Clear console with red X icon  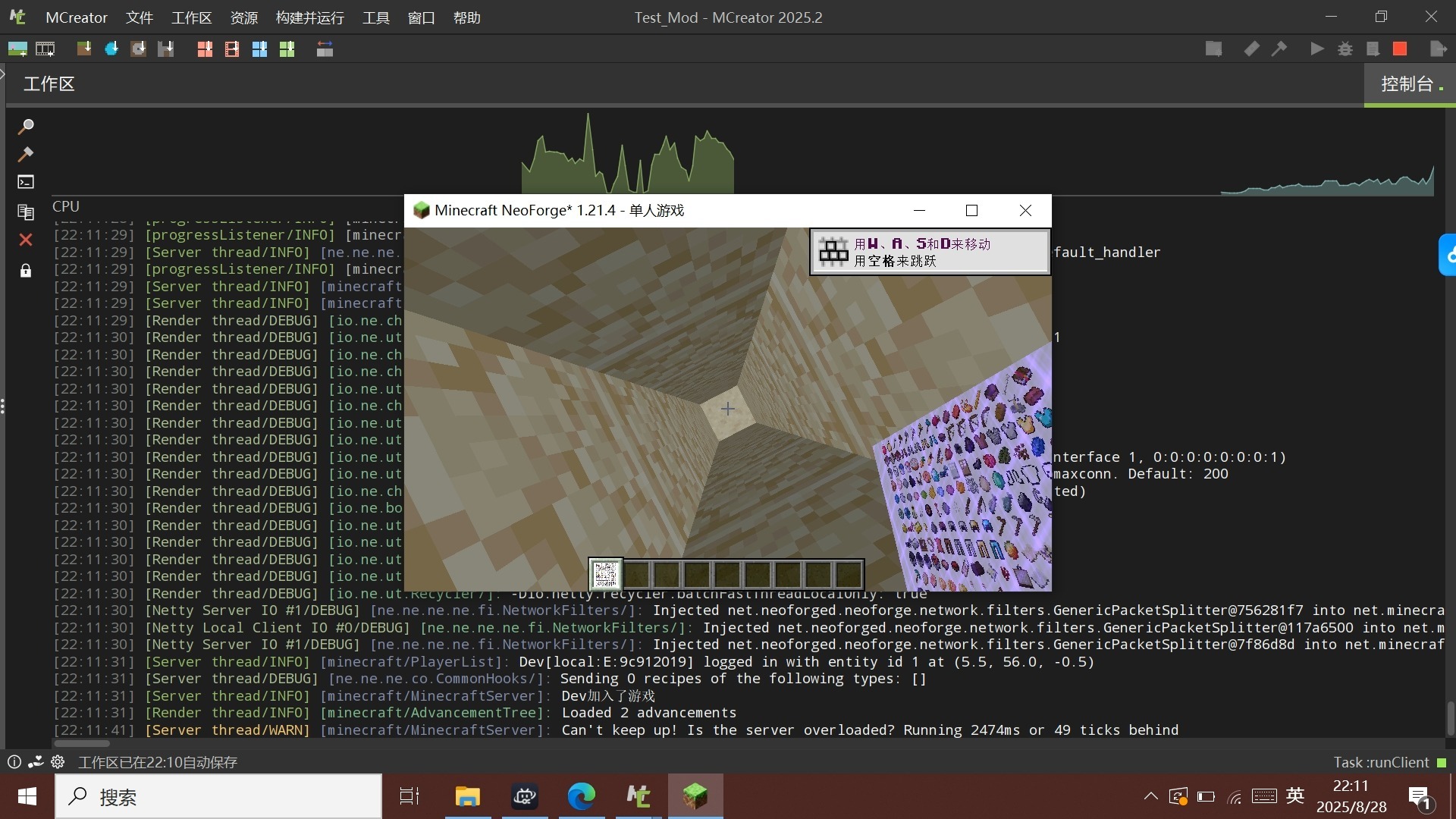click(x=26, y=240)
